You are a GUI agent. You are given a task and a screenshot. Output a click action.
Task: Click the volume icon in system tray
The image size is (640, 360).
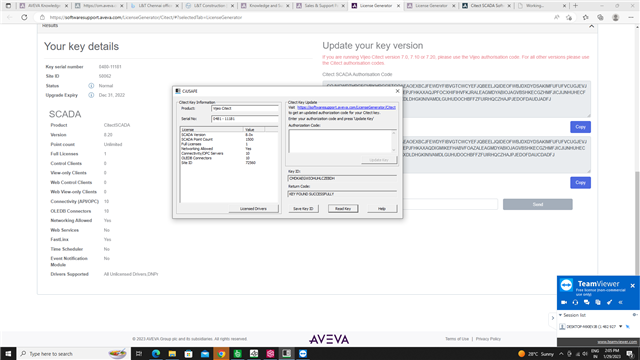point(585,354)
